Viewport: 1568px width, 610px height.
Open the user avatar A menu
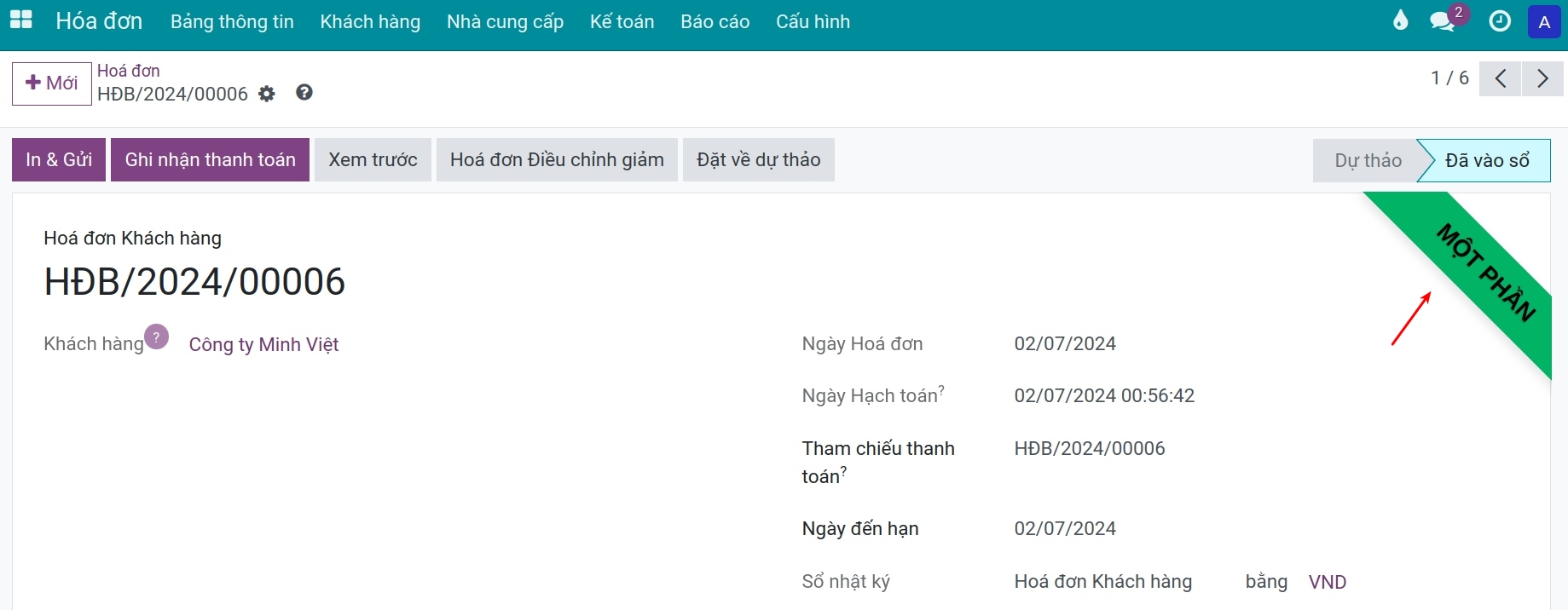pos(1544,22)
